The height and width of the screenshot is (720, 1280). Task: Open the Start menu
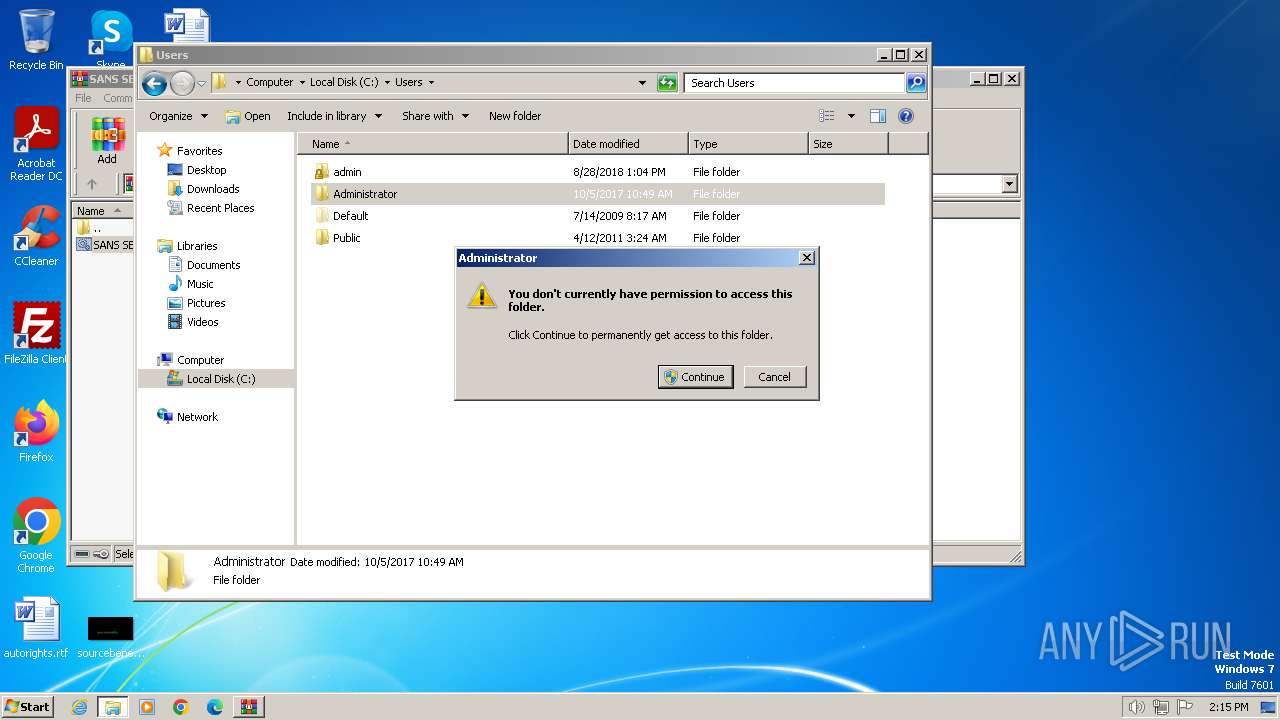tap(27, 707)
